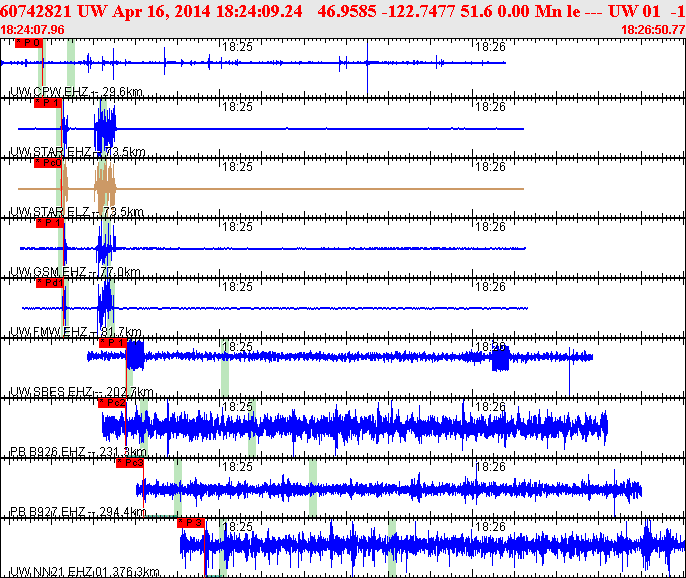This screenshot has width=686, height=578.
Task: Select the red P pick flag on UW.SBES trace
Action: 112,343
